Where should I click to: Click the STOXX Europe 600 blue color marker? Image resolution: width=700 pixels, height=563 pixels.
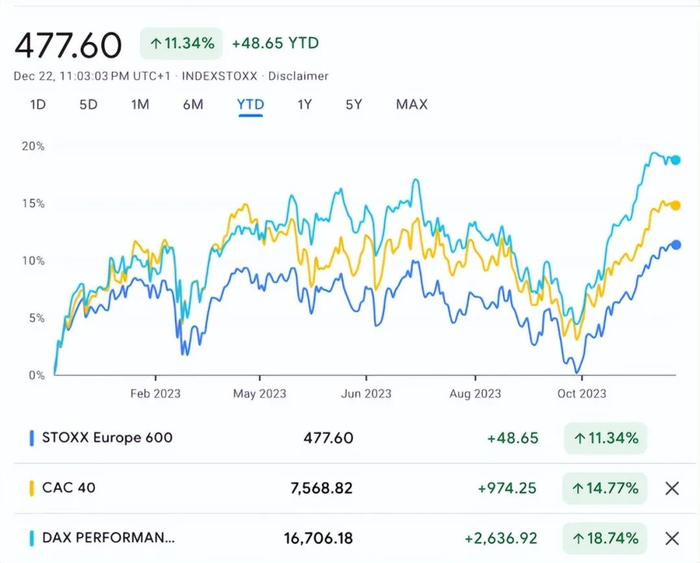tap(32, 438)
